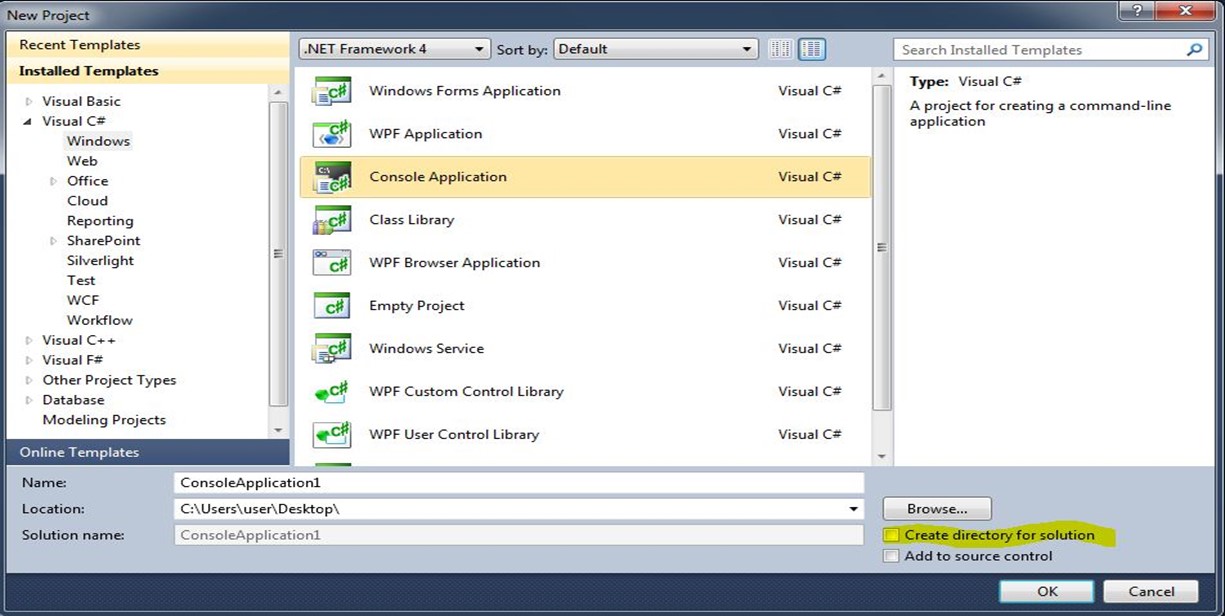Select the Cloud category
1225x616 pixels.
[87, 201]
